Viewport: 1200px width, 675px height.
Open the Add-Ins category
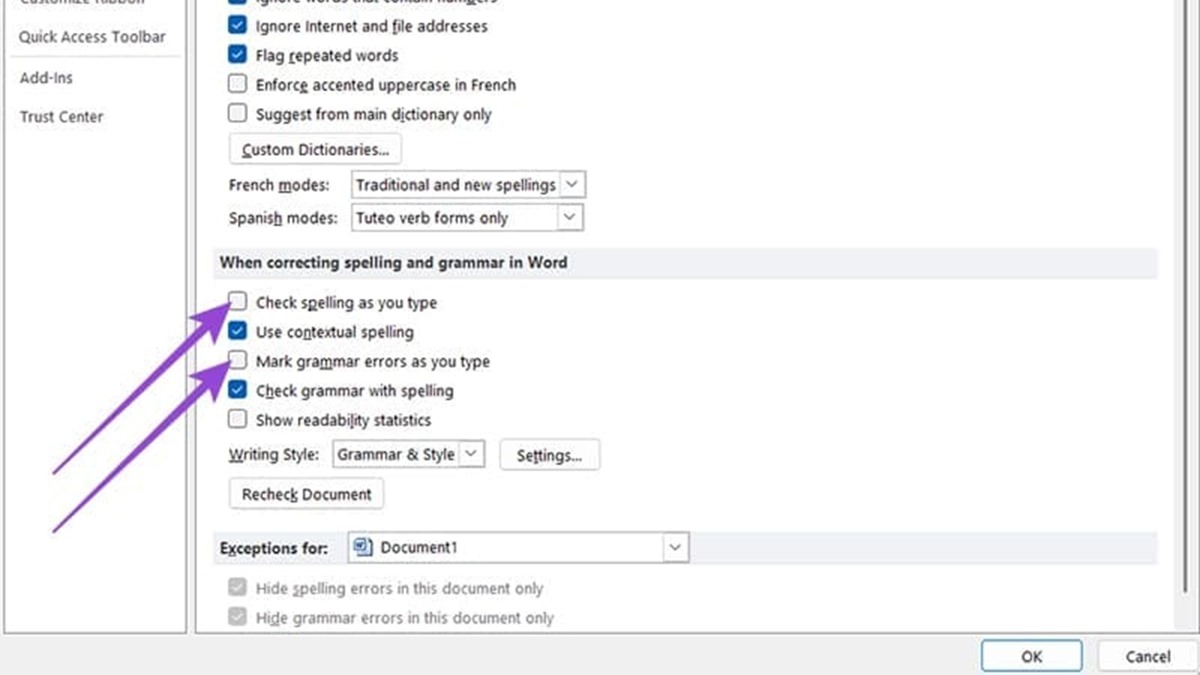pyautogui.click(x=46, y=78)
